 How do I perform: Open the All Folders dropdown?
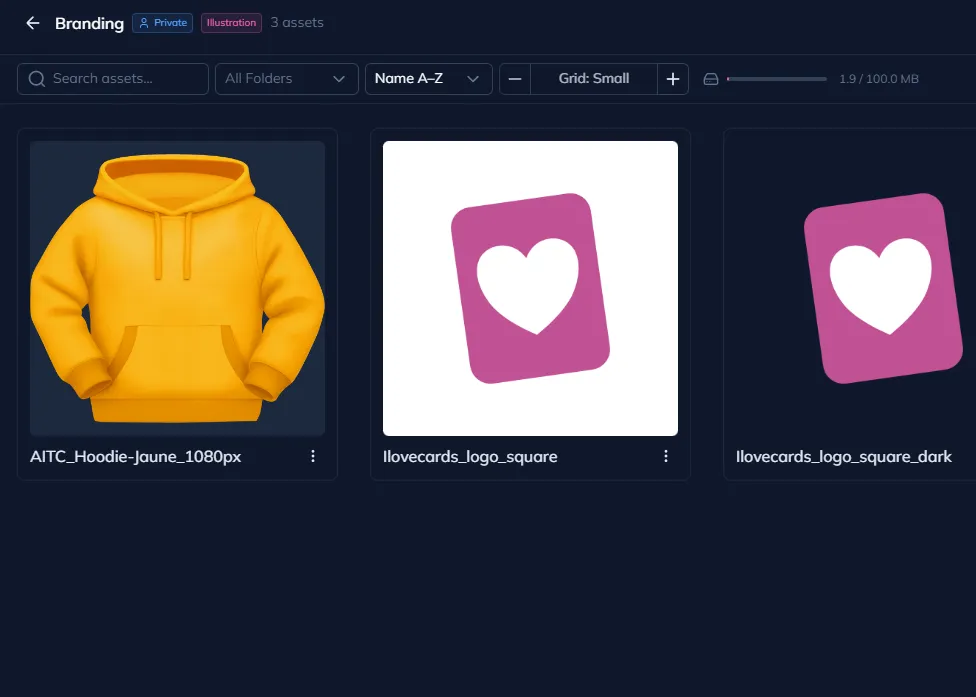click(x=286, y=78)
